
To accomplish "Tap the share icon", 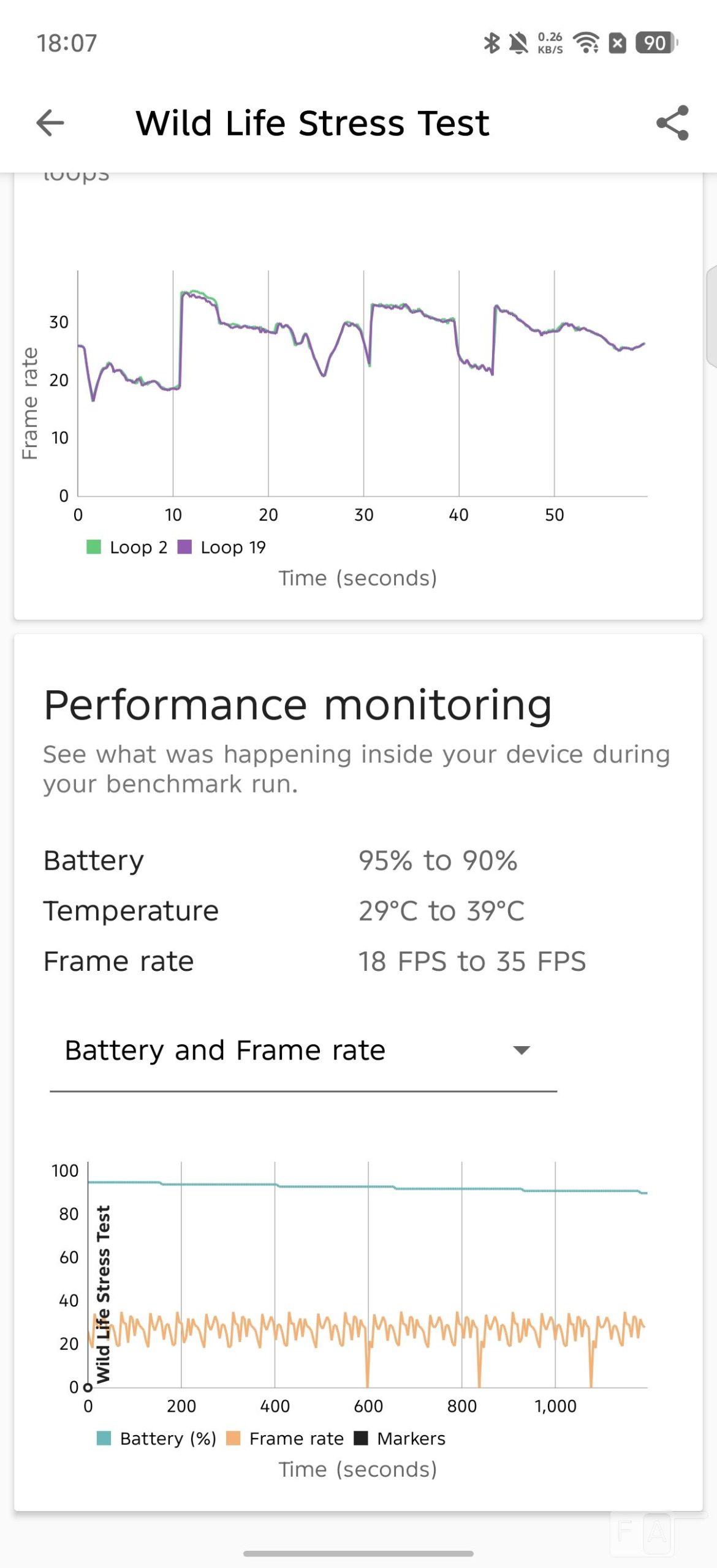I will pos(672,123).
